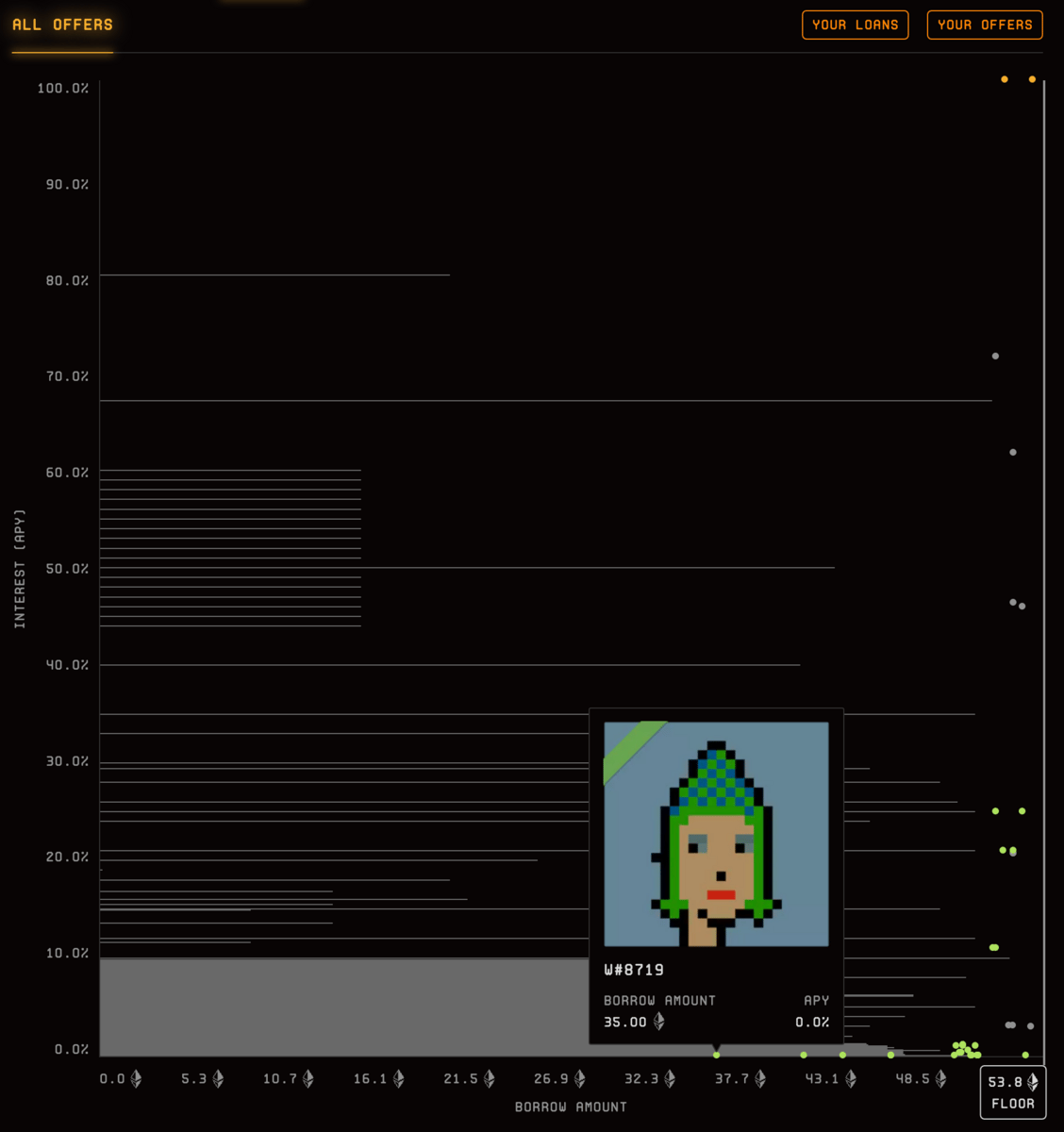Select the short offer line at 80% APY
1064x1132 pixels.
274,275
